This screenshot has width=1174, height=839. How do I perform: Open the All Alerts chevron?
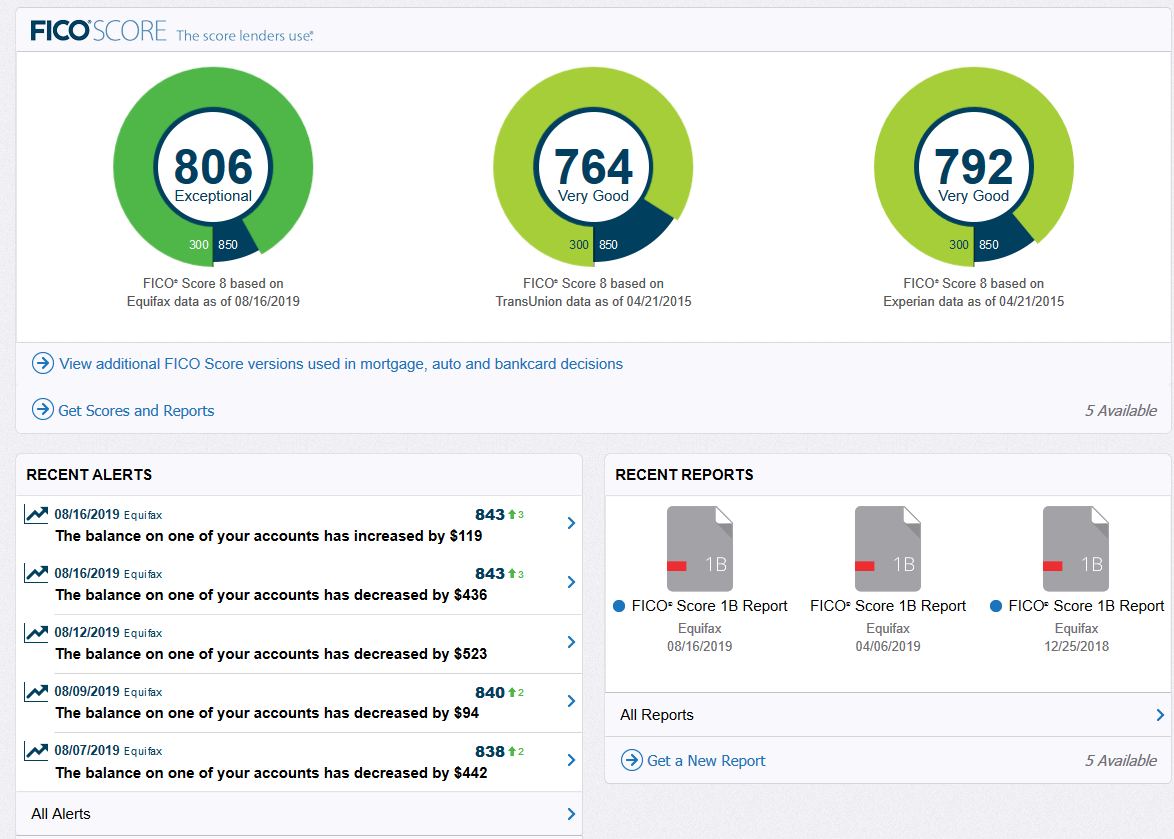click(x=571, y=814)
